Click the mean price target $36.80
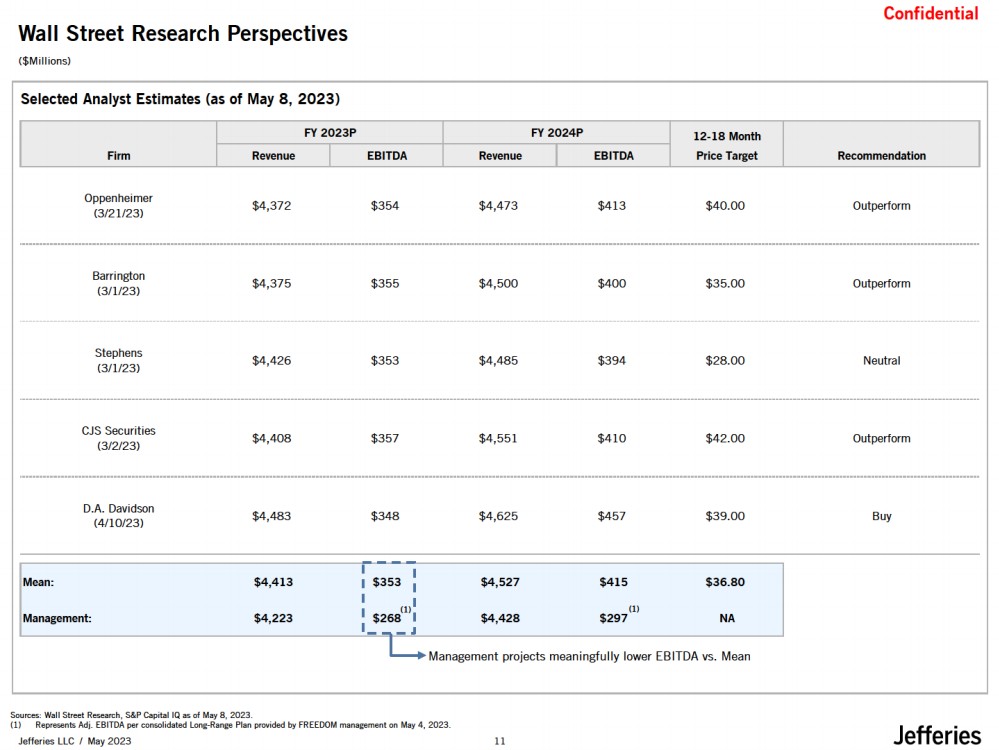This screenshot has width=999, height=750. click(725, 582)
